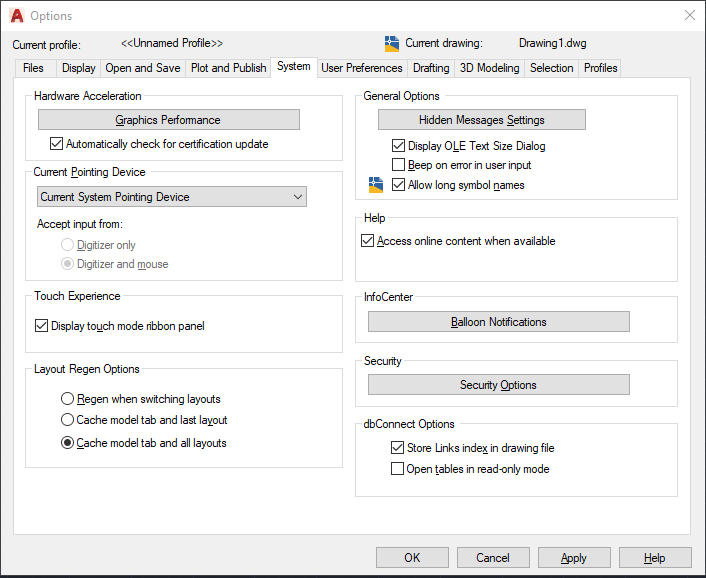Click the drawing icon beside Current drawing
706x578 pixels.
[392, 44]
